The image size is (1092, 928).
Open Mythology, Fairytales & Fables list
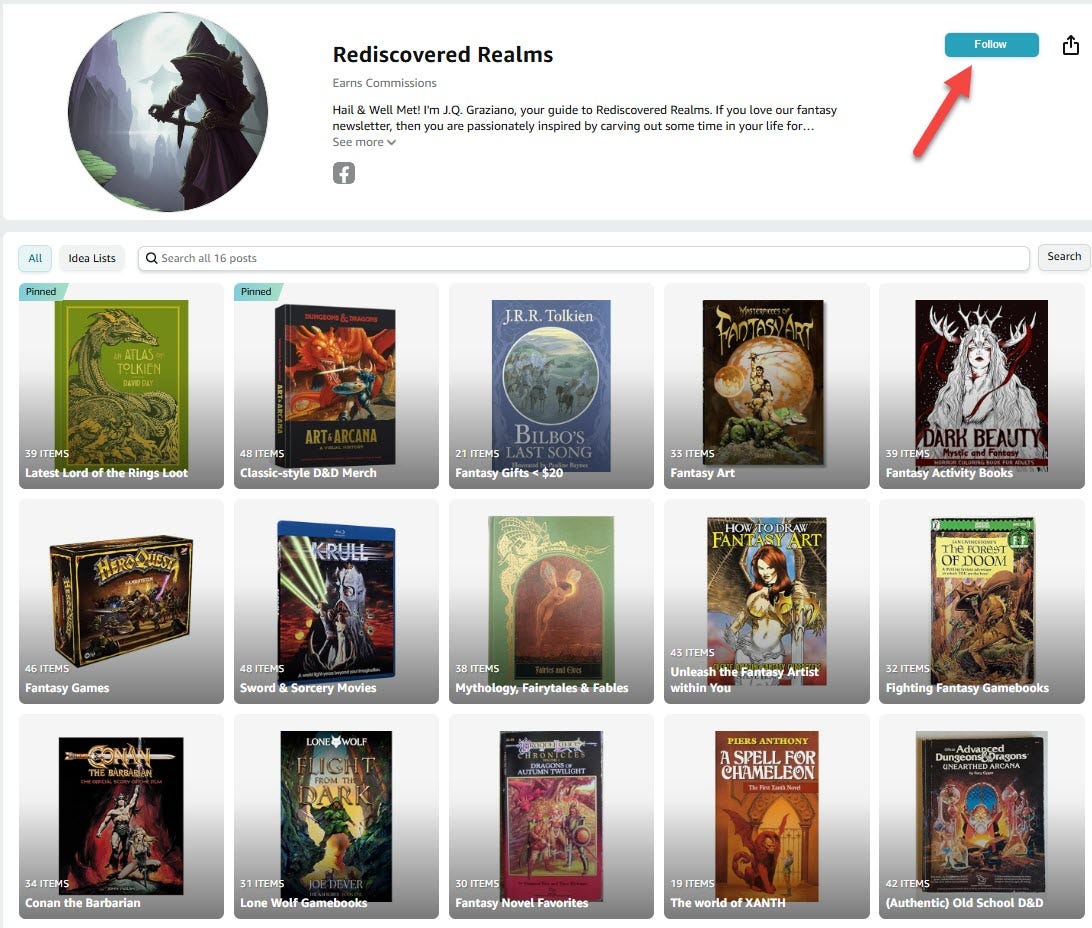[552, 601]
